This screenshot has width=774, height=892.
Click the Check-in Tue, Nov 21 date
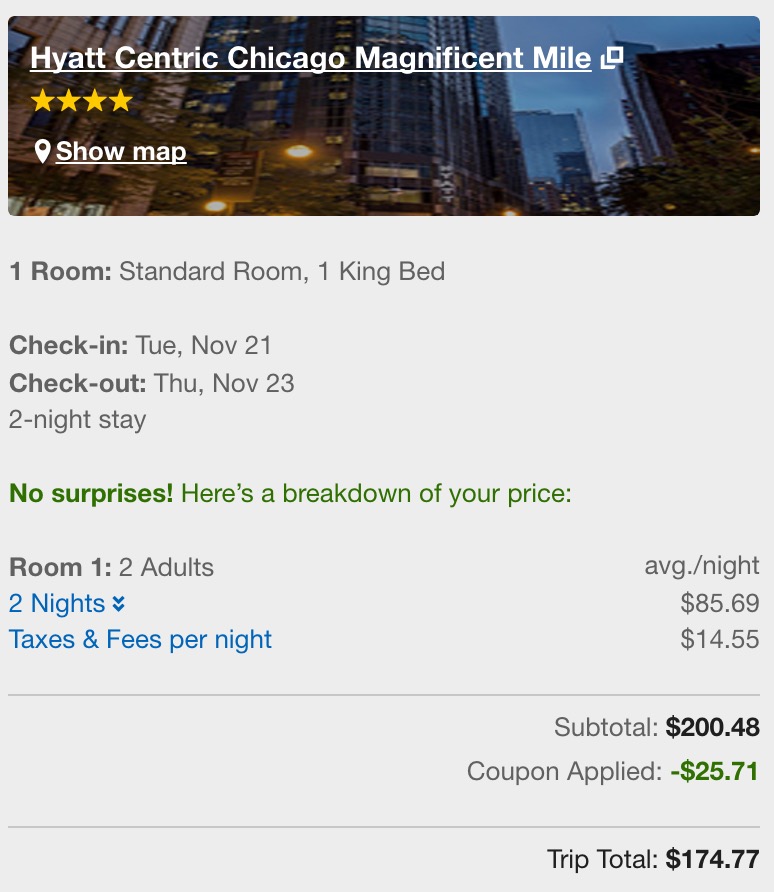(x=204, y=346)
